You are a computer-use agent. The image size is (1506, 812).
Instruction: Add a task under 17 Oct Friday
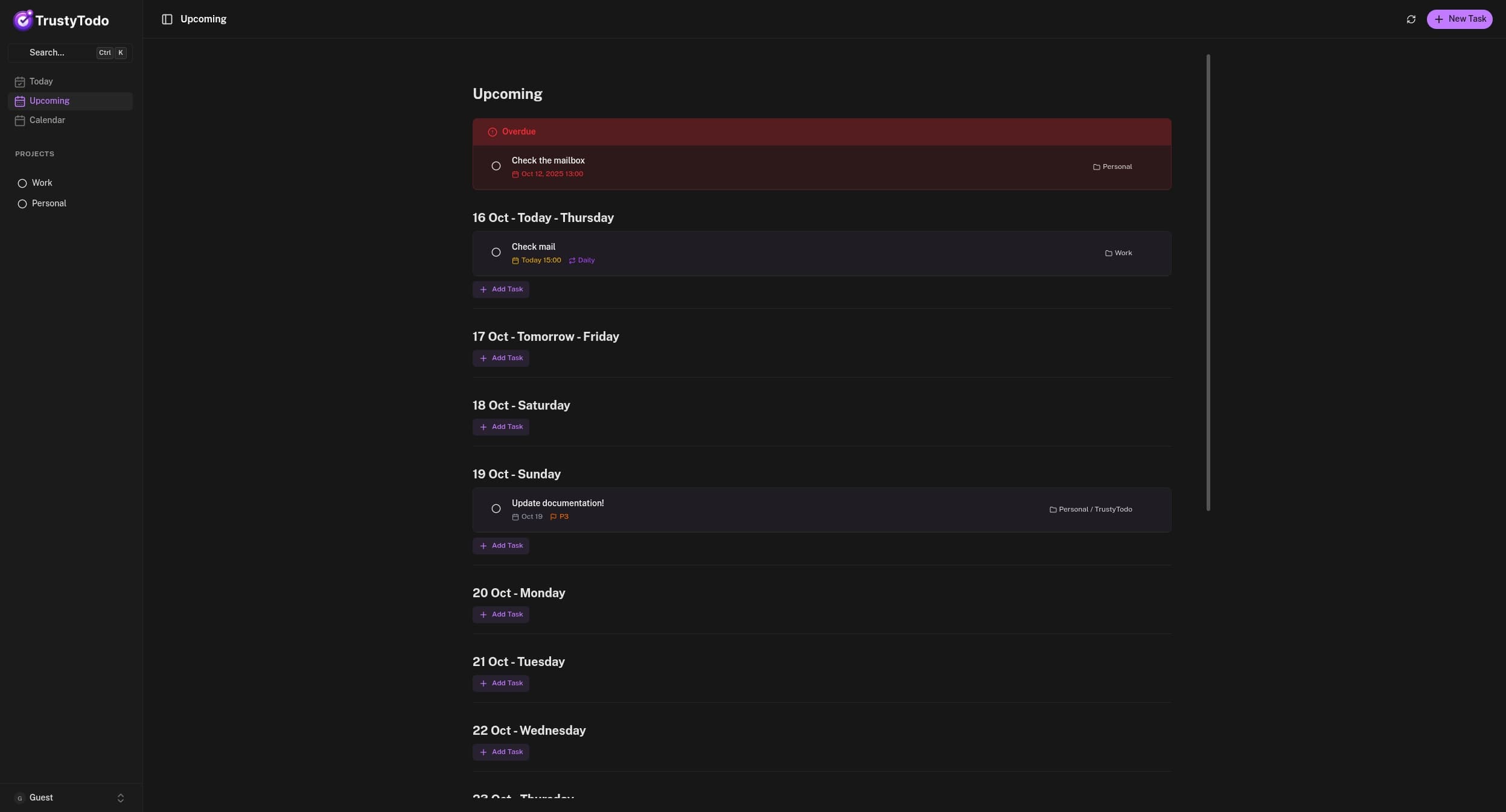click(501, 358)
